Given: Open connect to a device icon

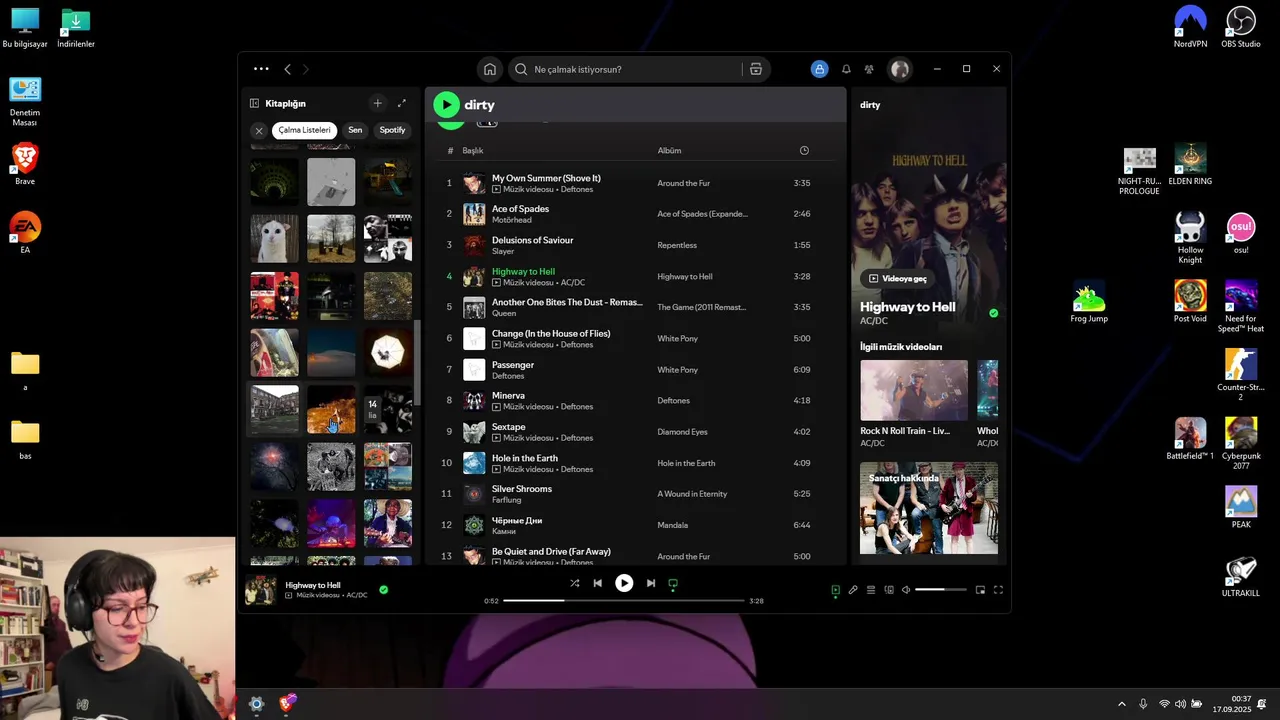Looking at the screenshot, I should coord(889,590).
